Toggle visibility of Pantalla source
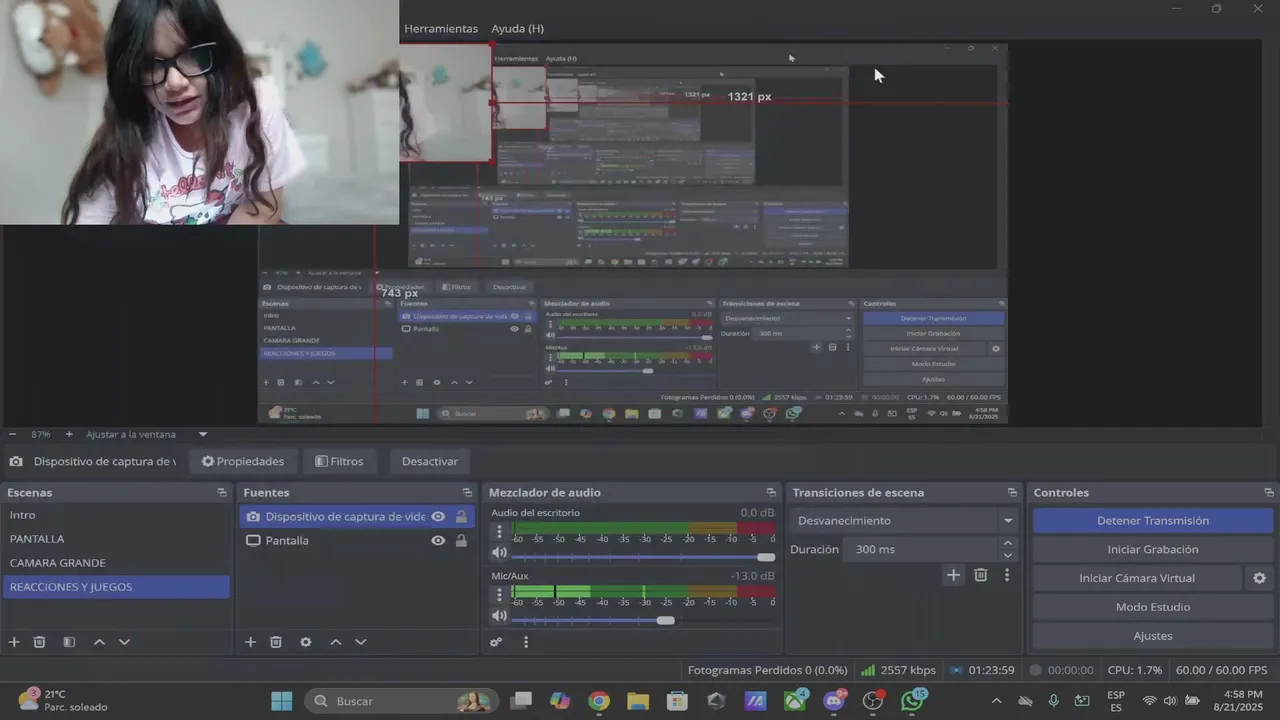1280x720 pixels. 438,541
